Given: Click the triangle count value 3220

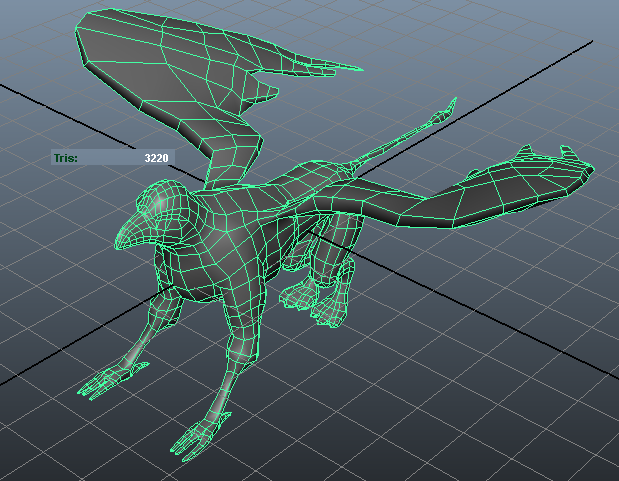Looking at the screenshot, I should [156, 158].
